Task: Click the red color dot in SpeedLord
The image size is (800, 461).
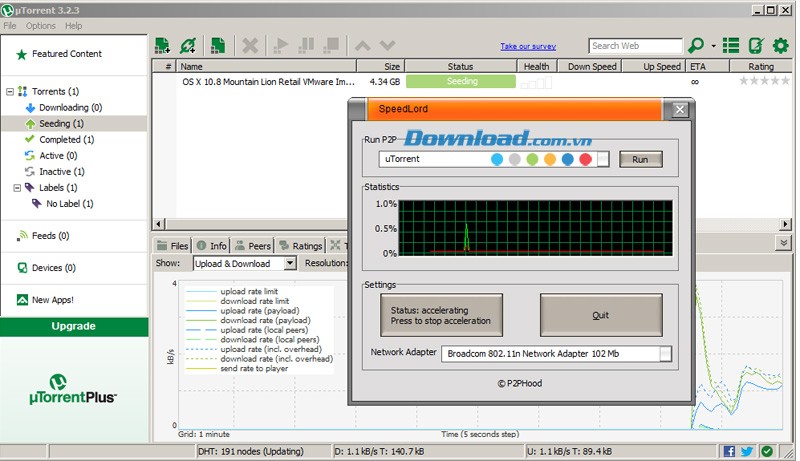Action: point(585,159)
